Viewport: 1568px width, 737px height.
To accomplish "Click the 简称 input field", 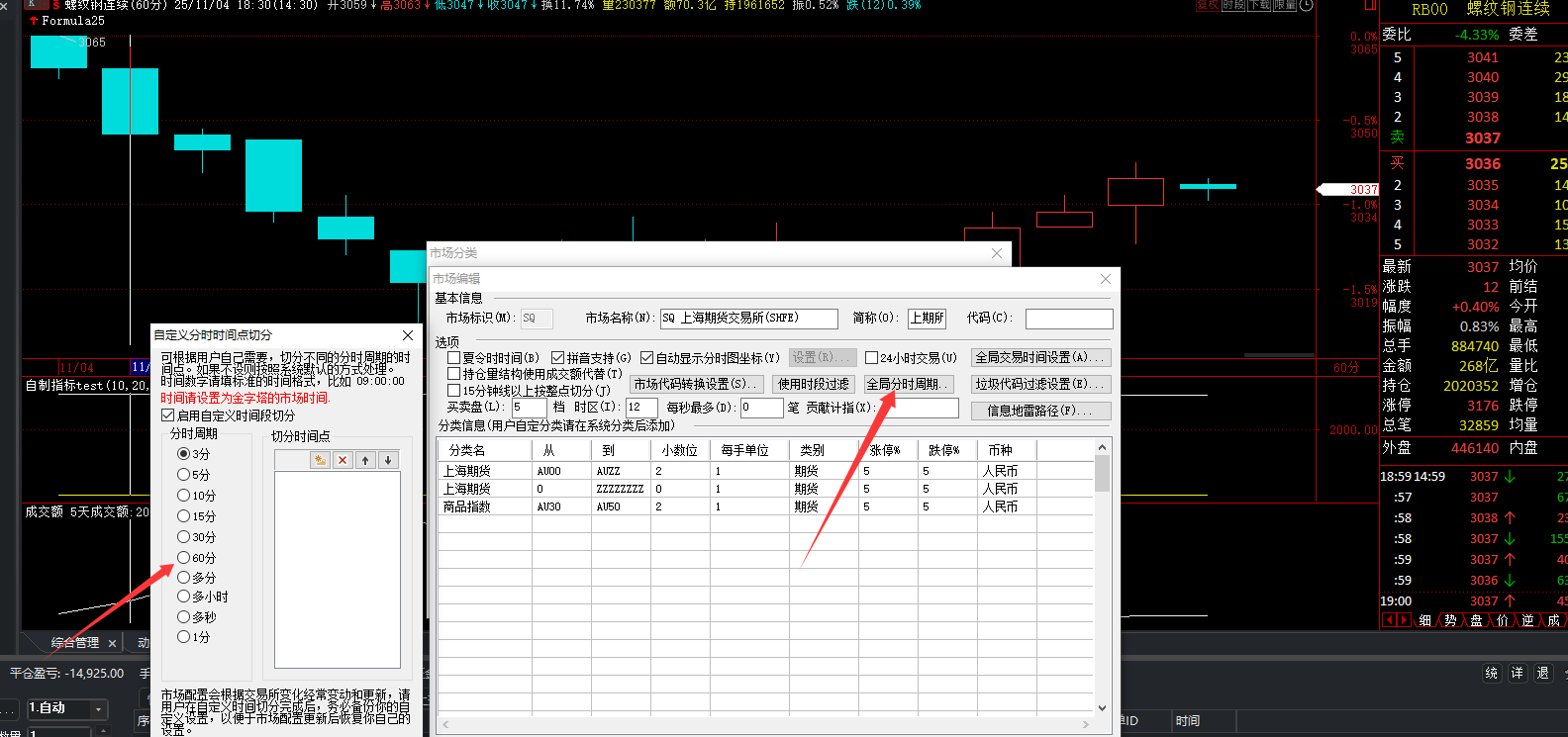I will pyautogui.click(x=927, y=319).
